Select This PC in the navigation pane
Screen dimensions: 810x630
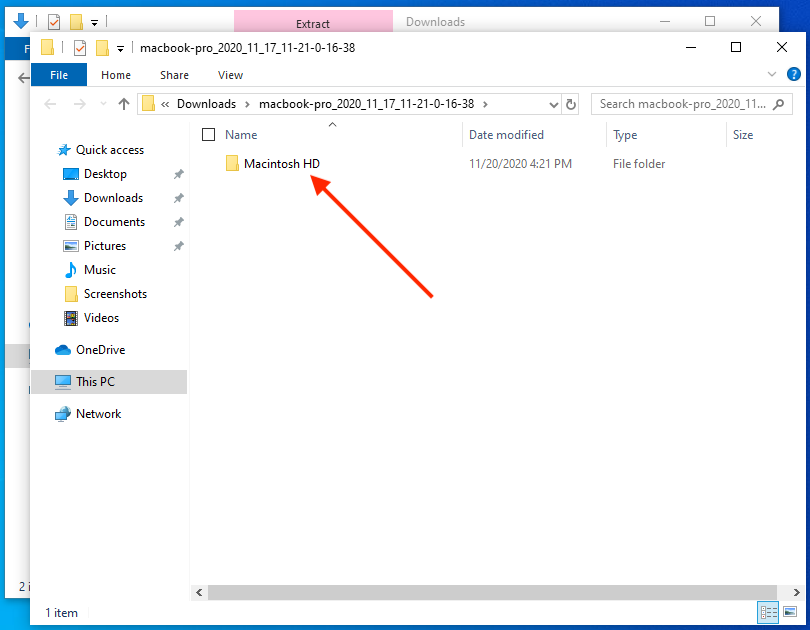coord(109,382)
